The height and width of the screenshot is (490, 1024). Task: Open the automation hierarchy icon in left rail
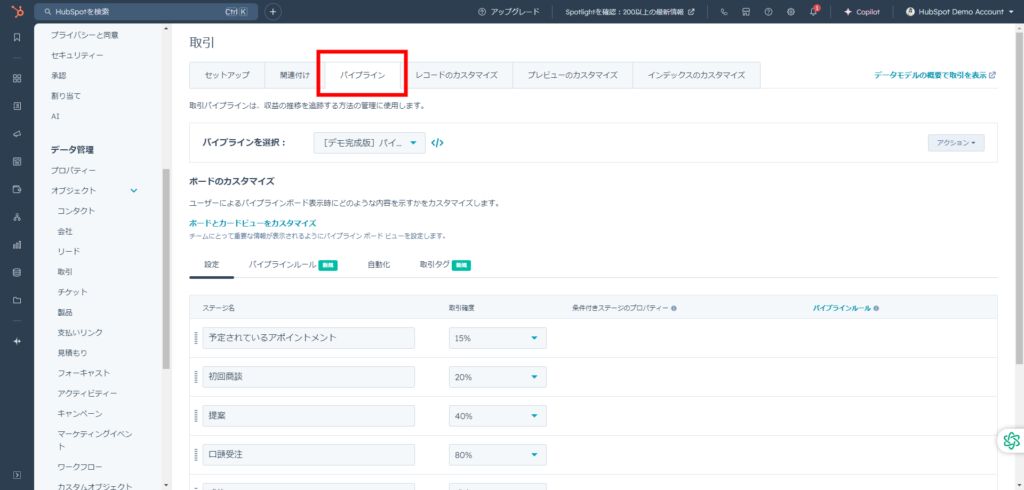point(17,217)
